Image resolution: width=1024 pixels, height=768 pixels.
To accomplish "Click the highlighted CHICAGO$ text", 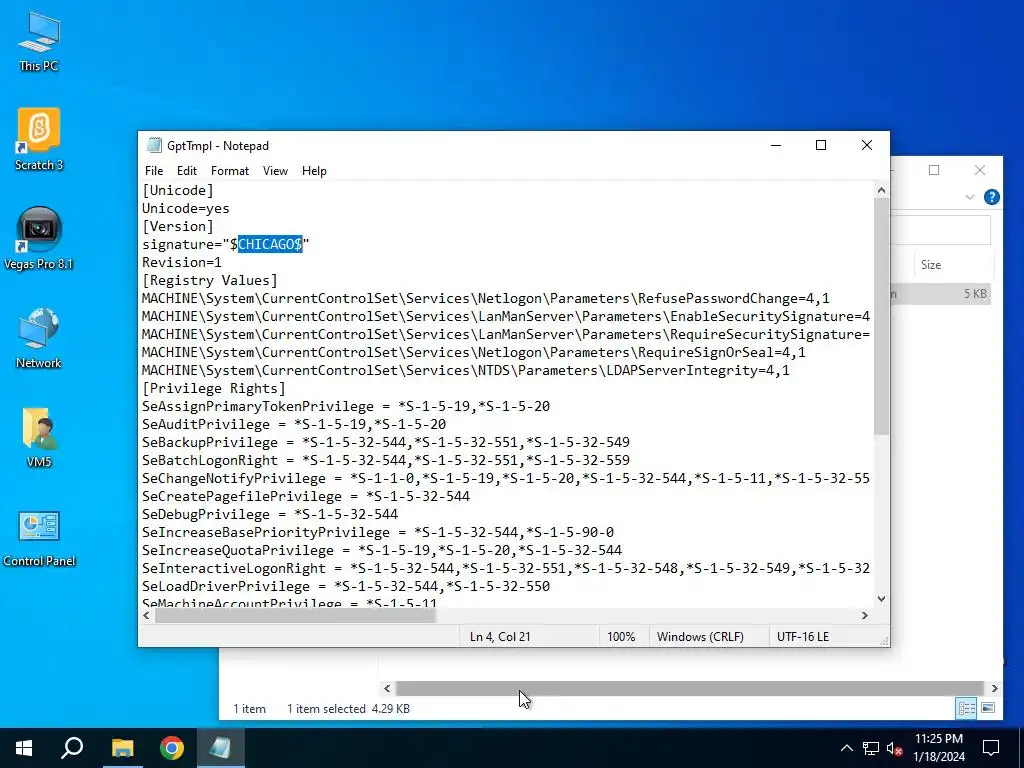I will pyautogui.click(x=270, y=244).
